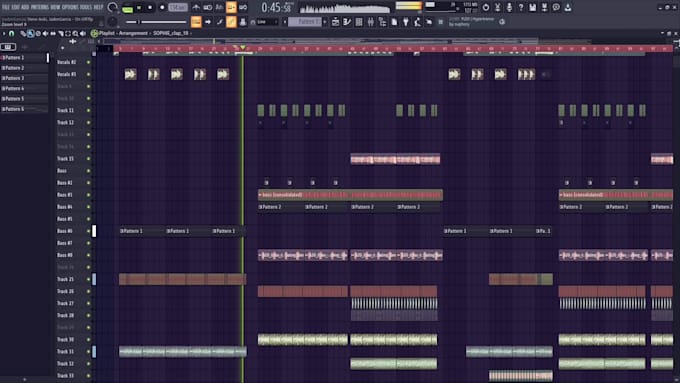Toggle the playlist magnet snap icon
The width and height of the screenshot is (680, 383).
coord(11,33)
